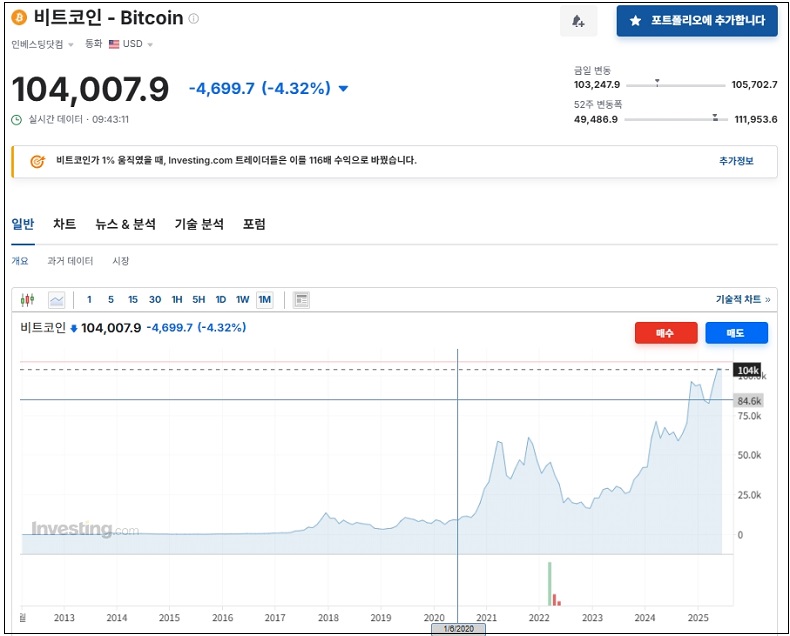Open the 인베스팅닷컴 source dropdown
This screenshot has width=790, height=636.
coord(42,44)
